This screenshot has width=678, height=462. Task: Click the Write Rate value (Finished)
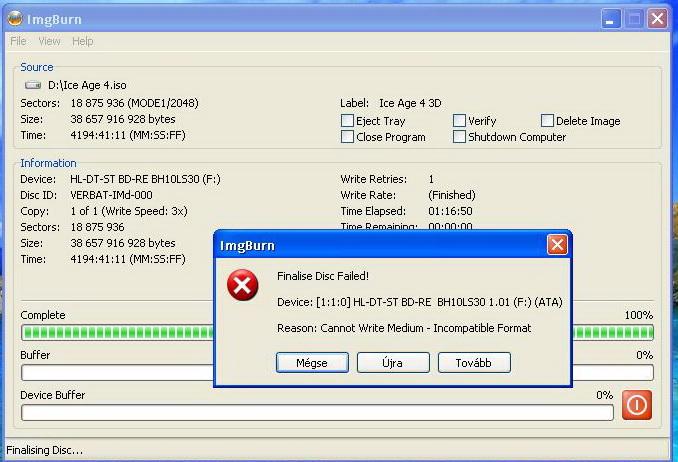click(452, 195)
